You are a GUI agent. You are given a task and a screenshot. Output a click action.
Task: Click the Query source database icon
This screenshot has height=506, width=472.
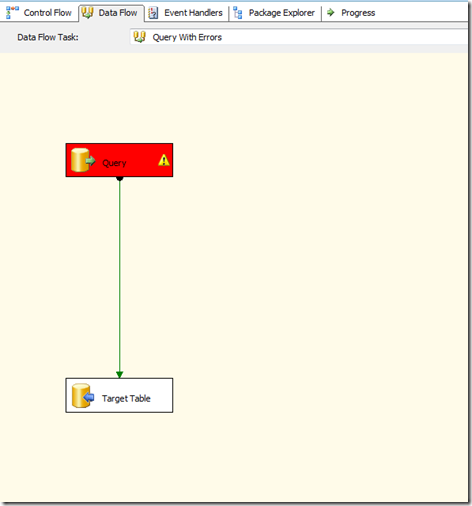point(83,160)
